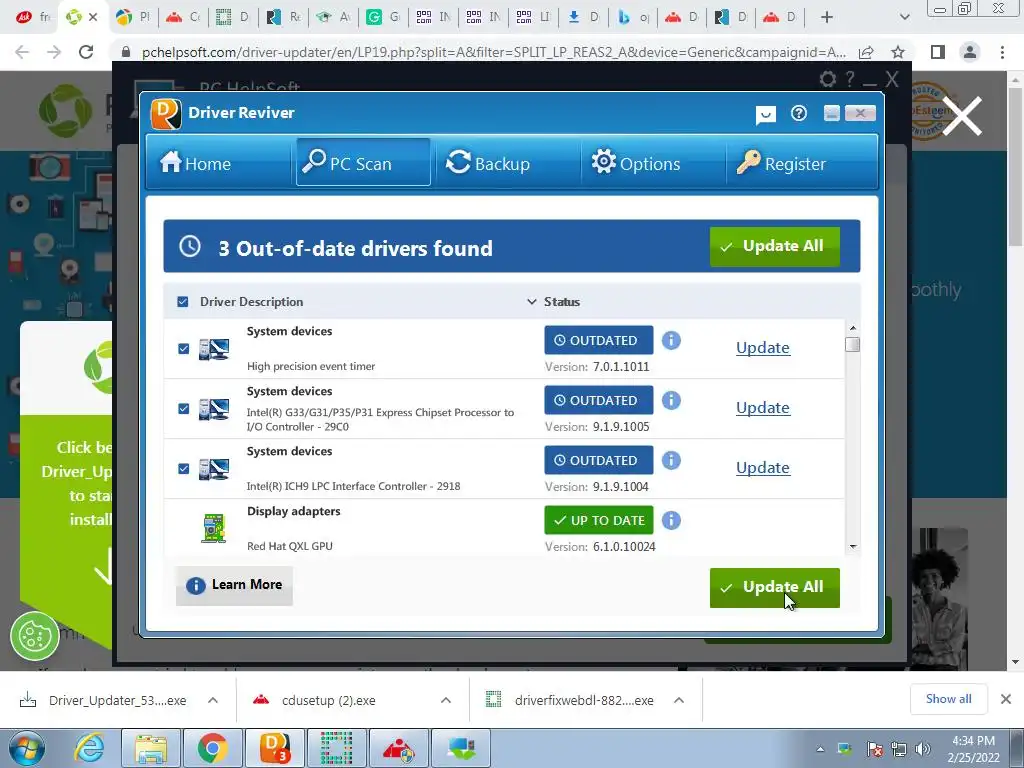Open the Register tab

click(x=782, y=163)
